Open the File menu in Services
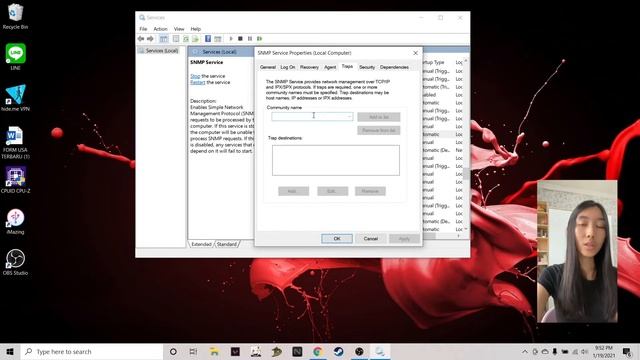 (x=143, y=29)
